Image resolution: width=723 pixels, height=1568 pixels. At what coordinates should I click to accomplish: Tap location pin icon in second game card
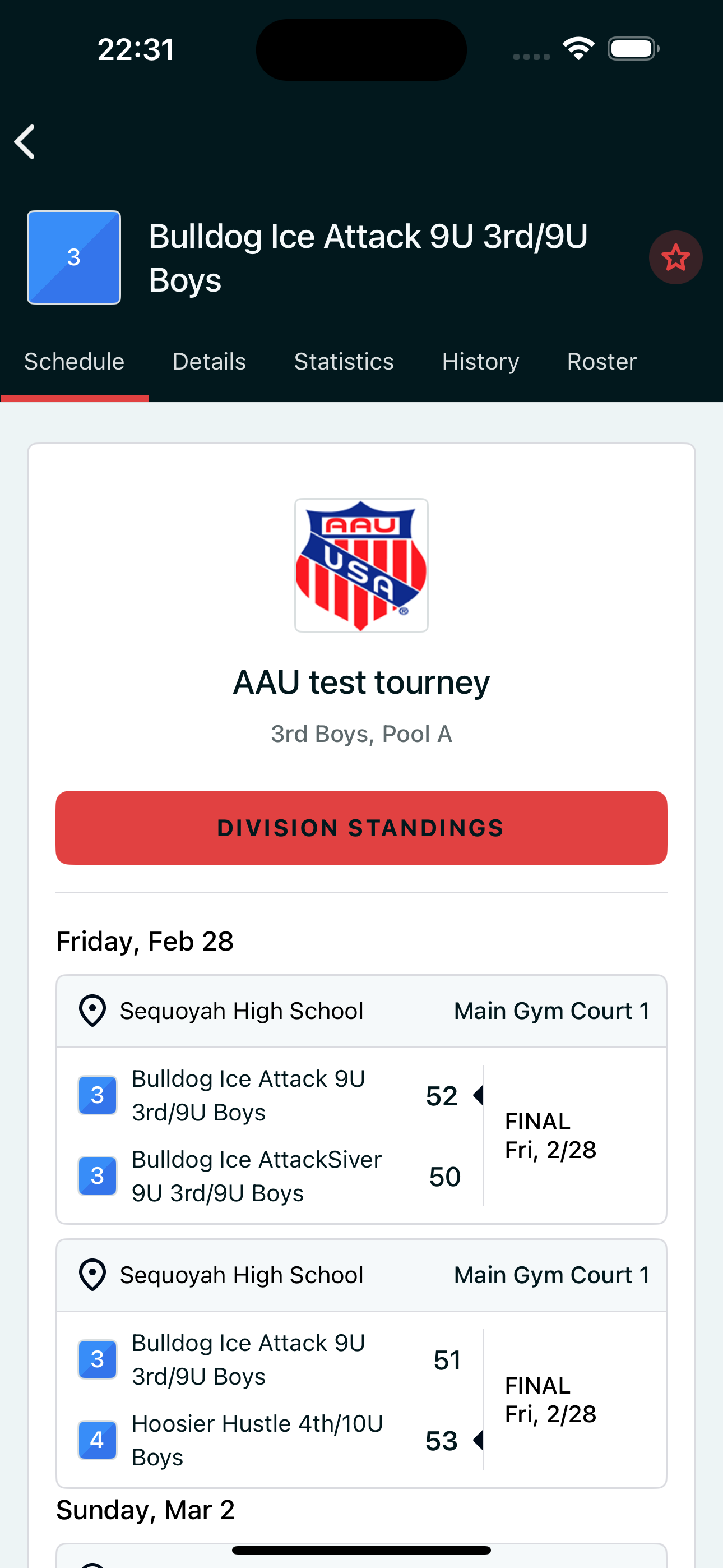(92, 1275)
